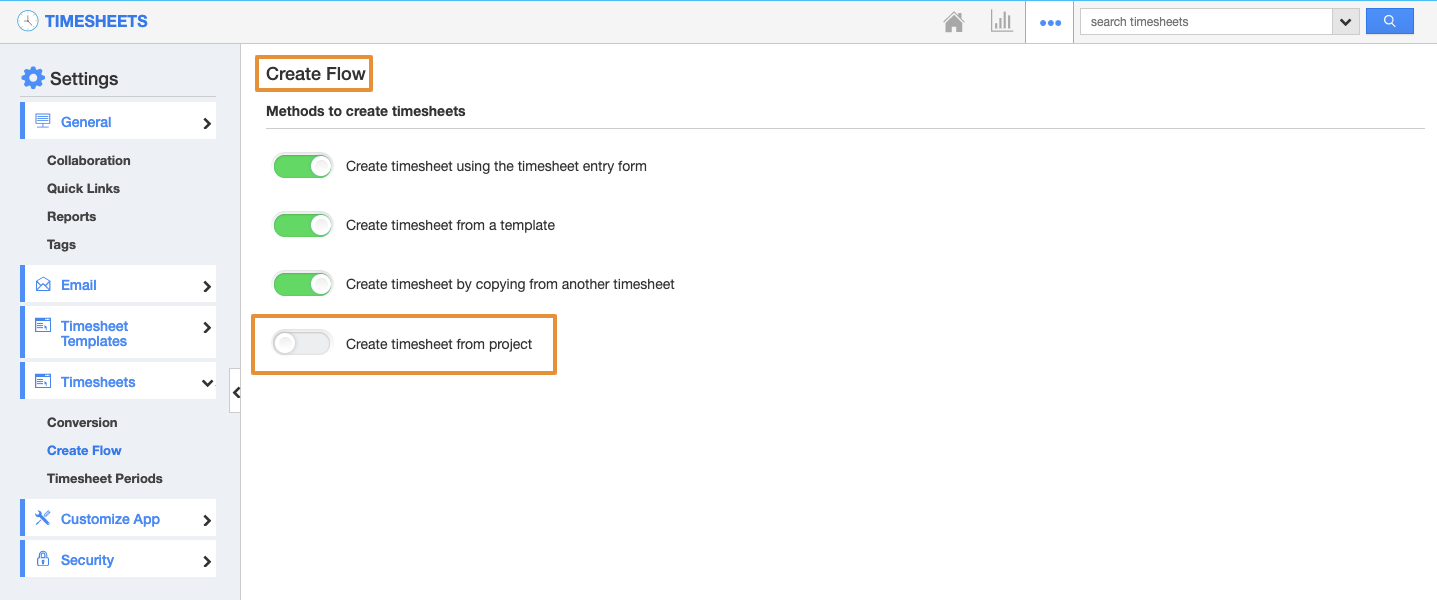The image size is (1437, 600).
Task: Click the Timesheets clock logo icon
Action: 28,21
